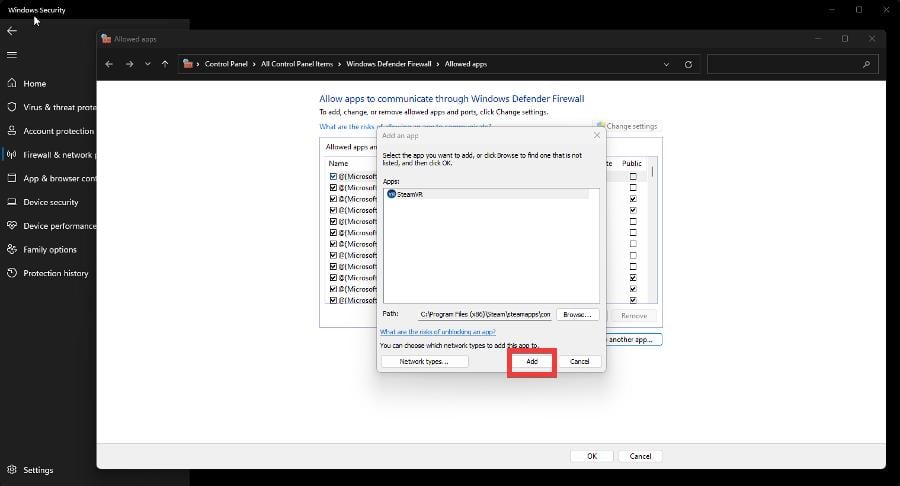900x486 pixels.
Task: Click Control Panel breadcrumb
Action: (x=226, y=64)
